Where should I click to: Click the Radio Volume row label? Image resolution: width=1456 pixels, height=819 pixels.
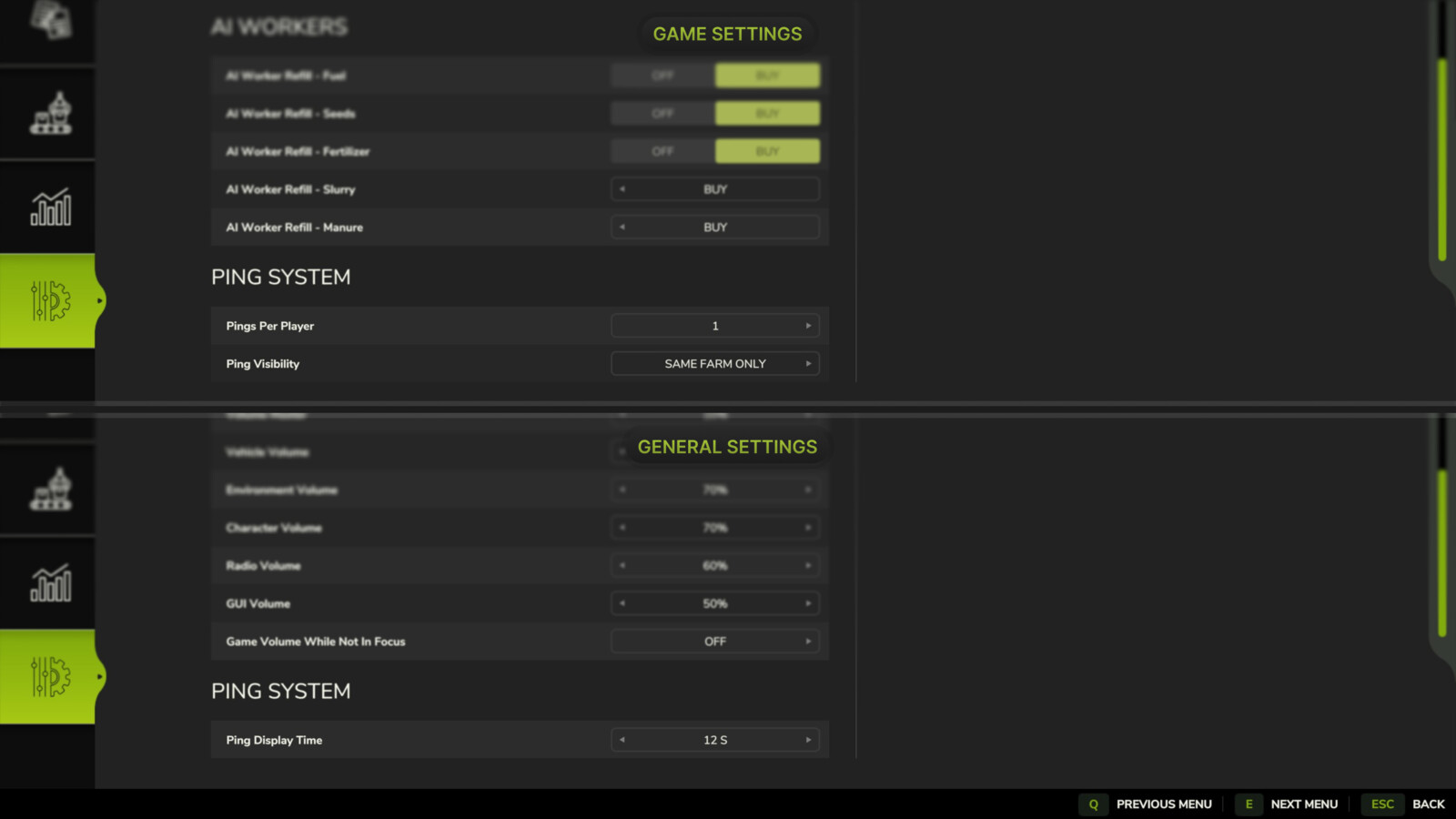click(x=263, y=566)
